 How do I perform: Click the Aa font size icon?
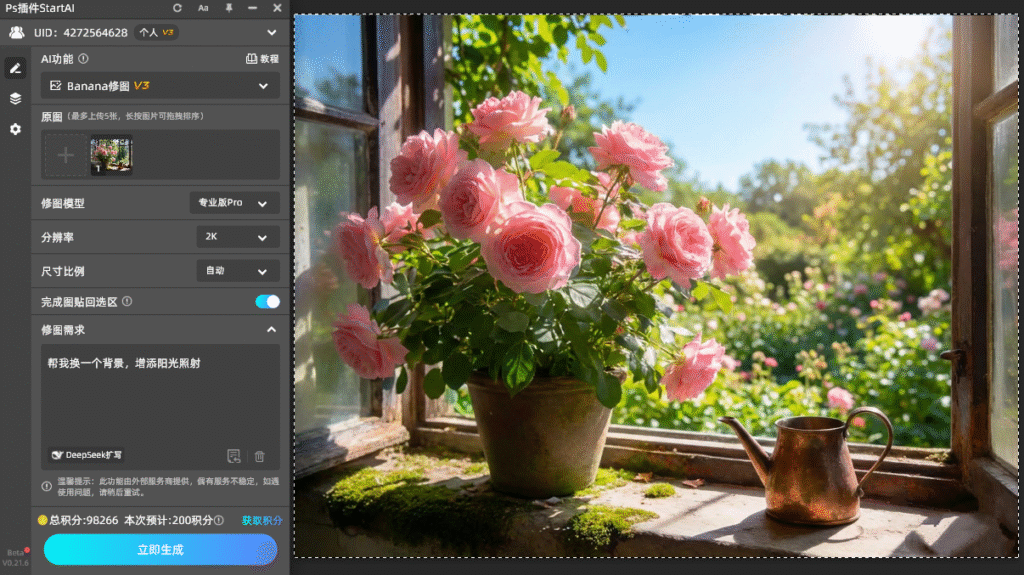point(203,8)
